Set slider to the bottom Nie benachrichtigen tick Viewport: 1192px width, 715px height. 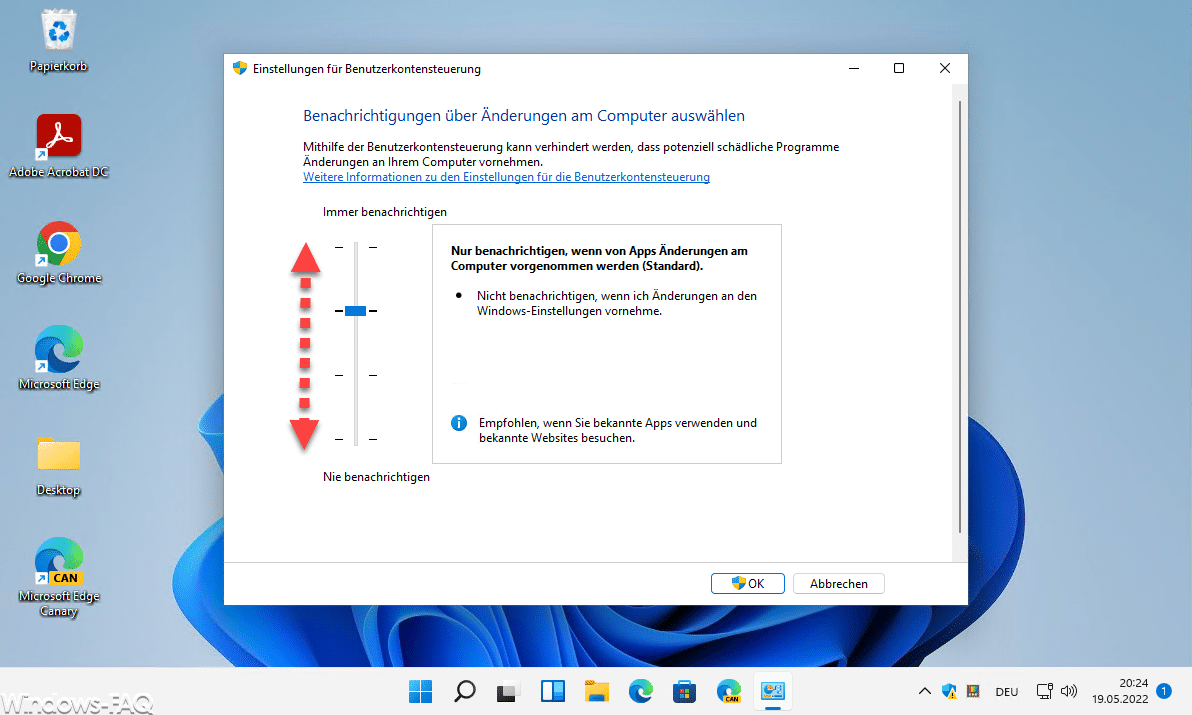(356, 439)
